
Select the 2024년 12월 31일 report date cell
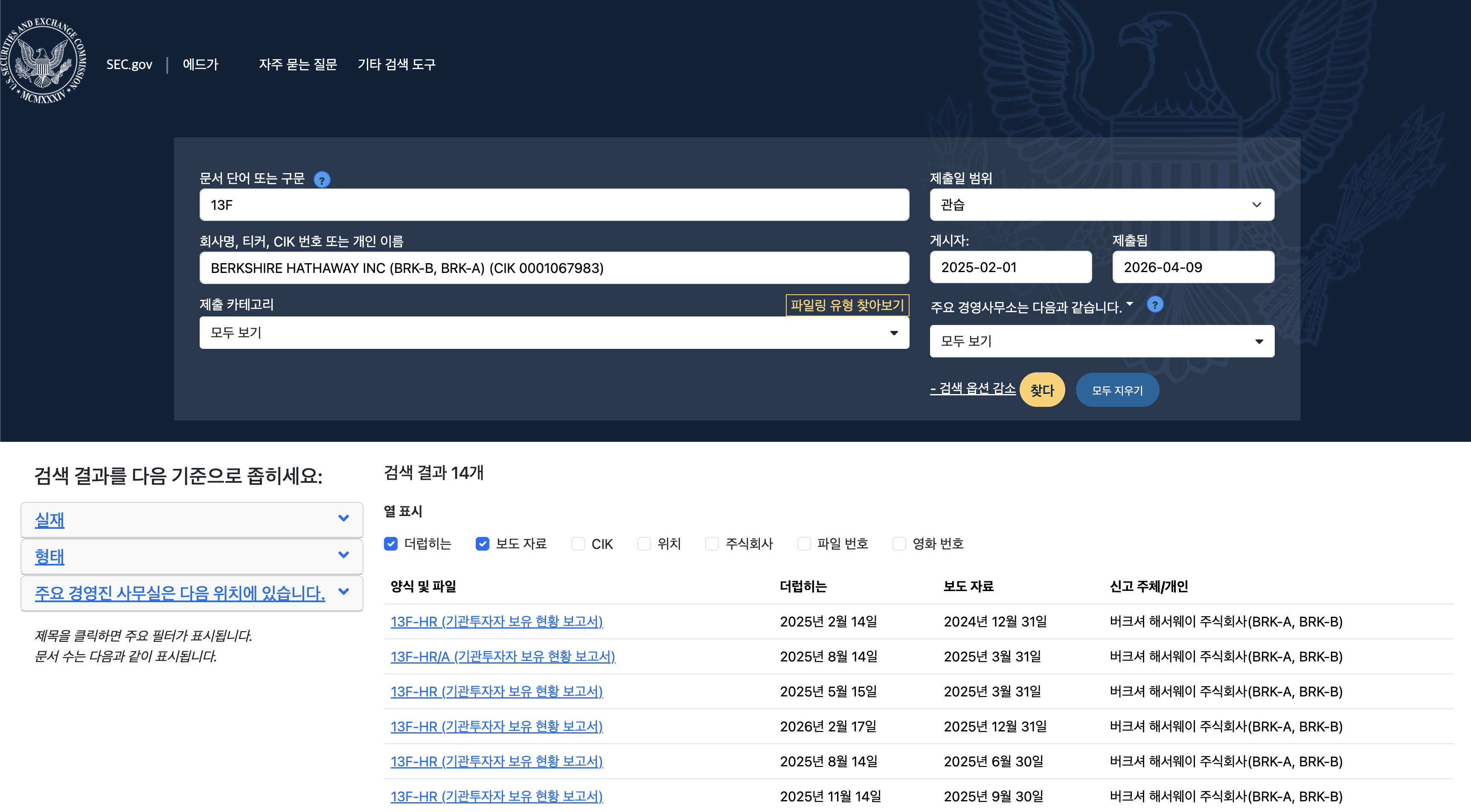[x=995, y=621]
